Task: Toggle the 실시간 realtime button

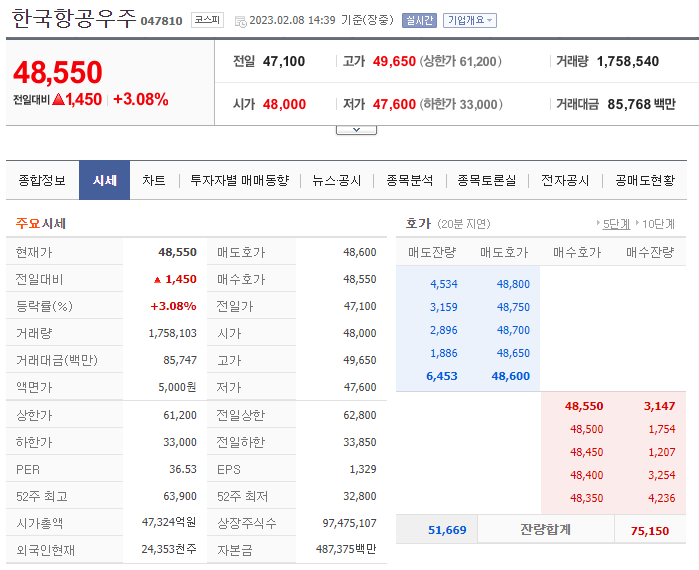Action: tap(419, 20)
